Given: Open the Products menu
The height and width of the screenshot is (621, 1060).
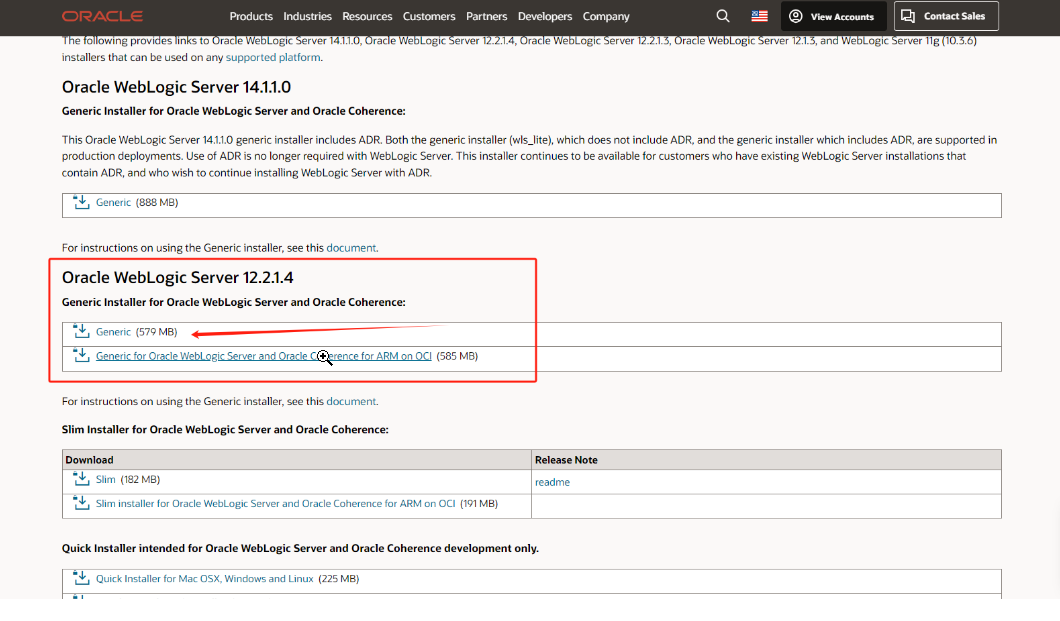Looking at the screenshot, I should tap(251, 16).
